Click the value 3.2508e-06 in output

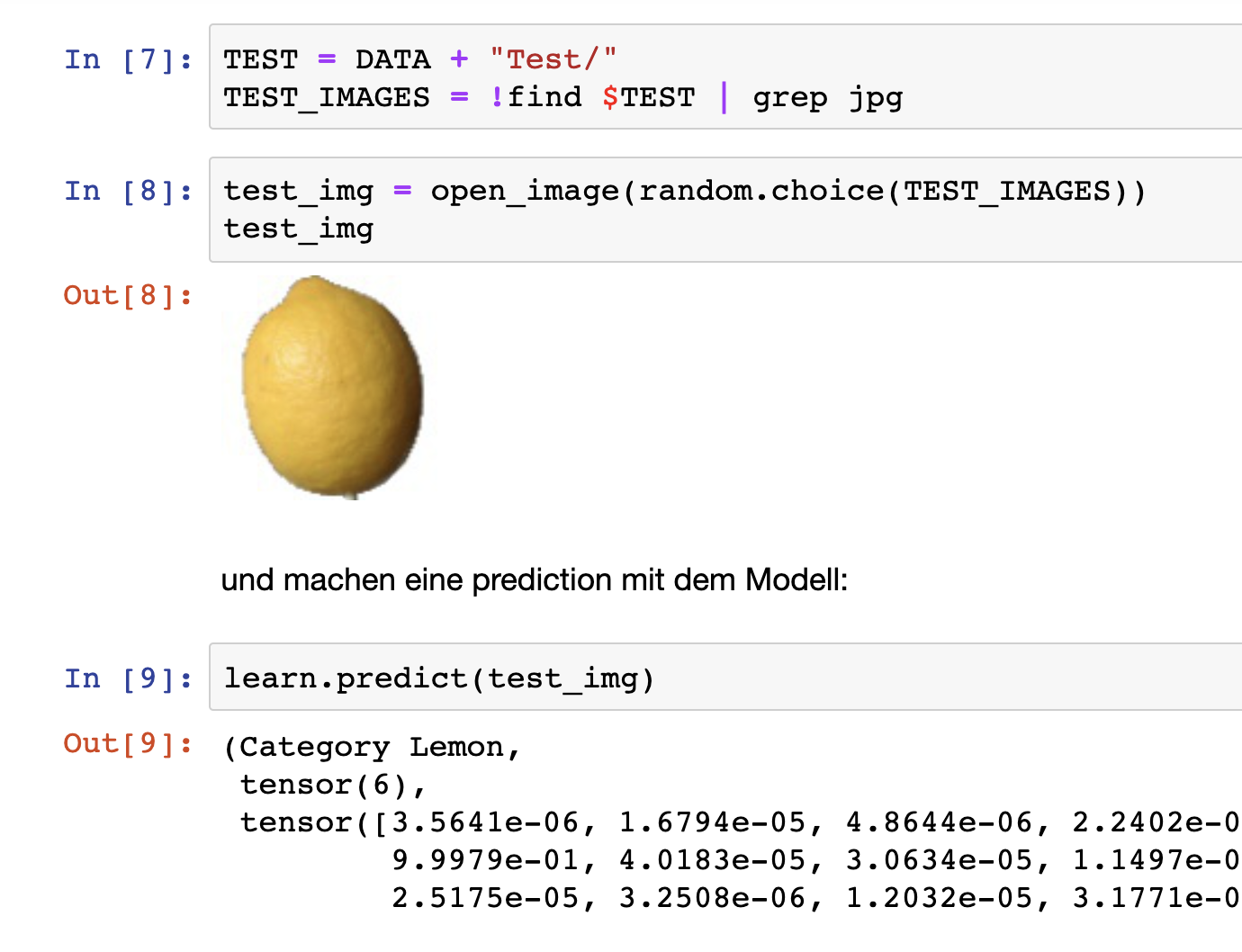pyautogui.click(x=714, y=898)
